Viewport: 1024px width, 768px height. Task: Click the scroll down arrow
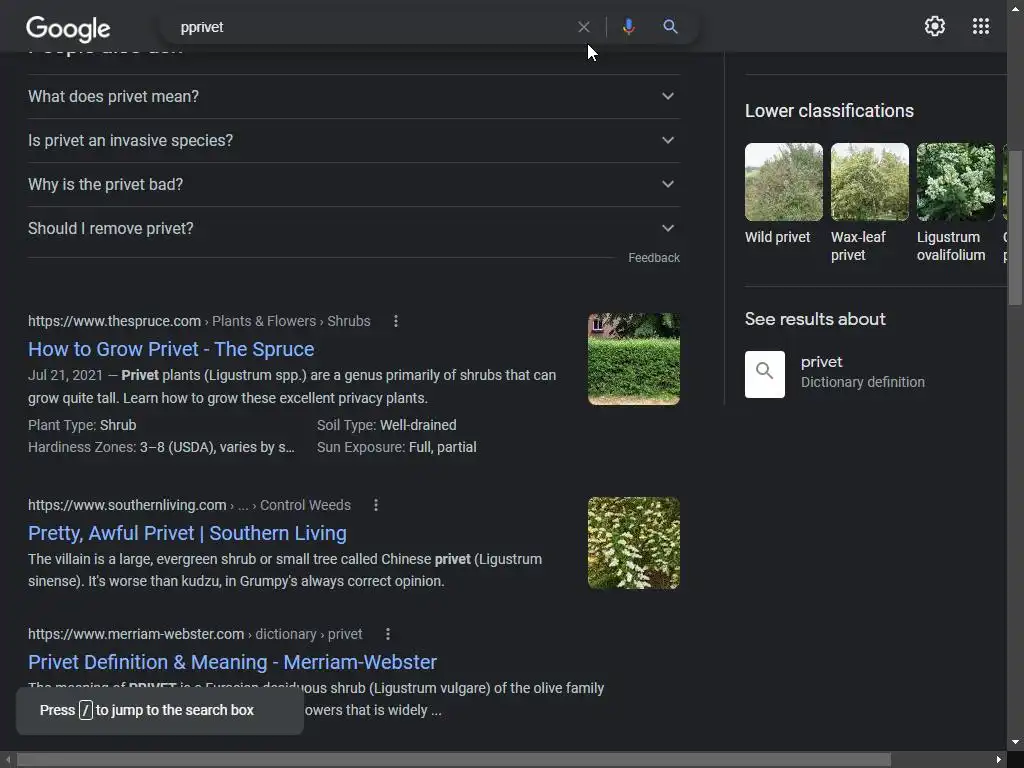click(1015, 742)
